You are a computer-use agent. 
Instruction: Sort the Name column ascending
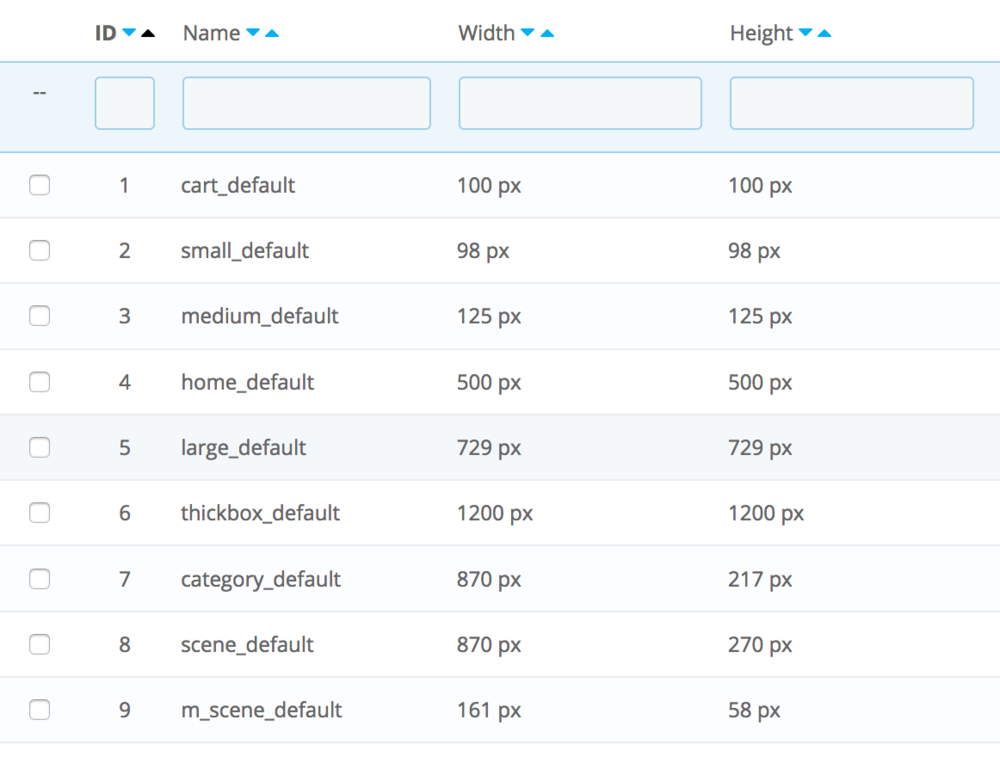click(x=271, y=33)
